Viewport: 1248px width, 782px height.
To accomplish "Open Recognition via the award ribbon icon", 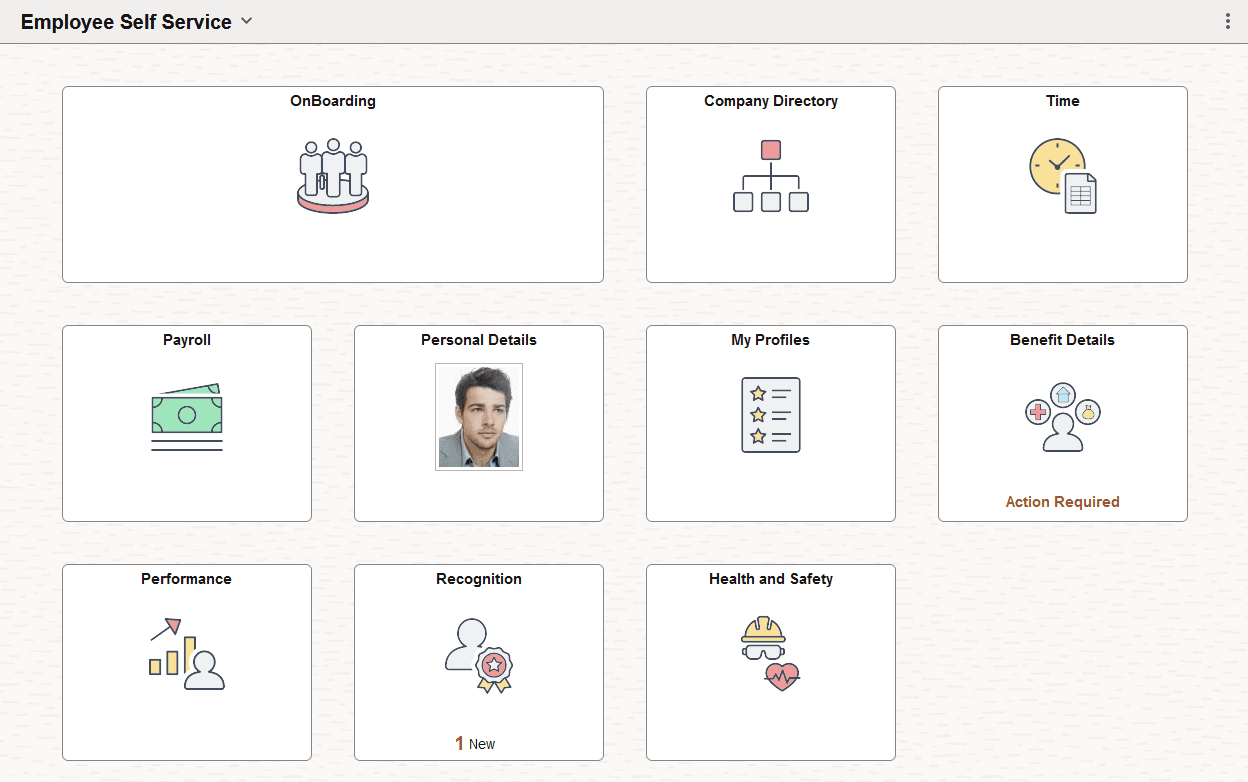I will click(x=478, y=655).
